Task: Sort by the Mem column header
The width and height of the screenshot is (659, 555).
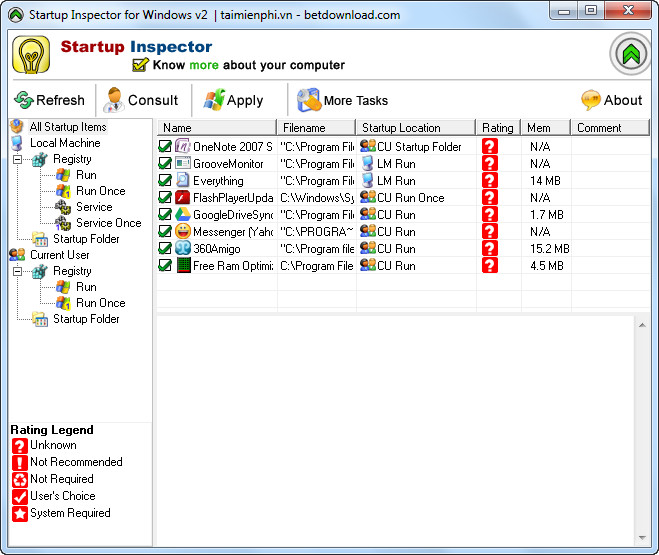Action: [x=546, y=128]
